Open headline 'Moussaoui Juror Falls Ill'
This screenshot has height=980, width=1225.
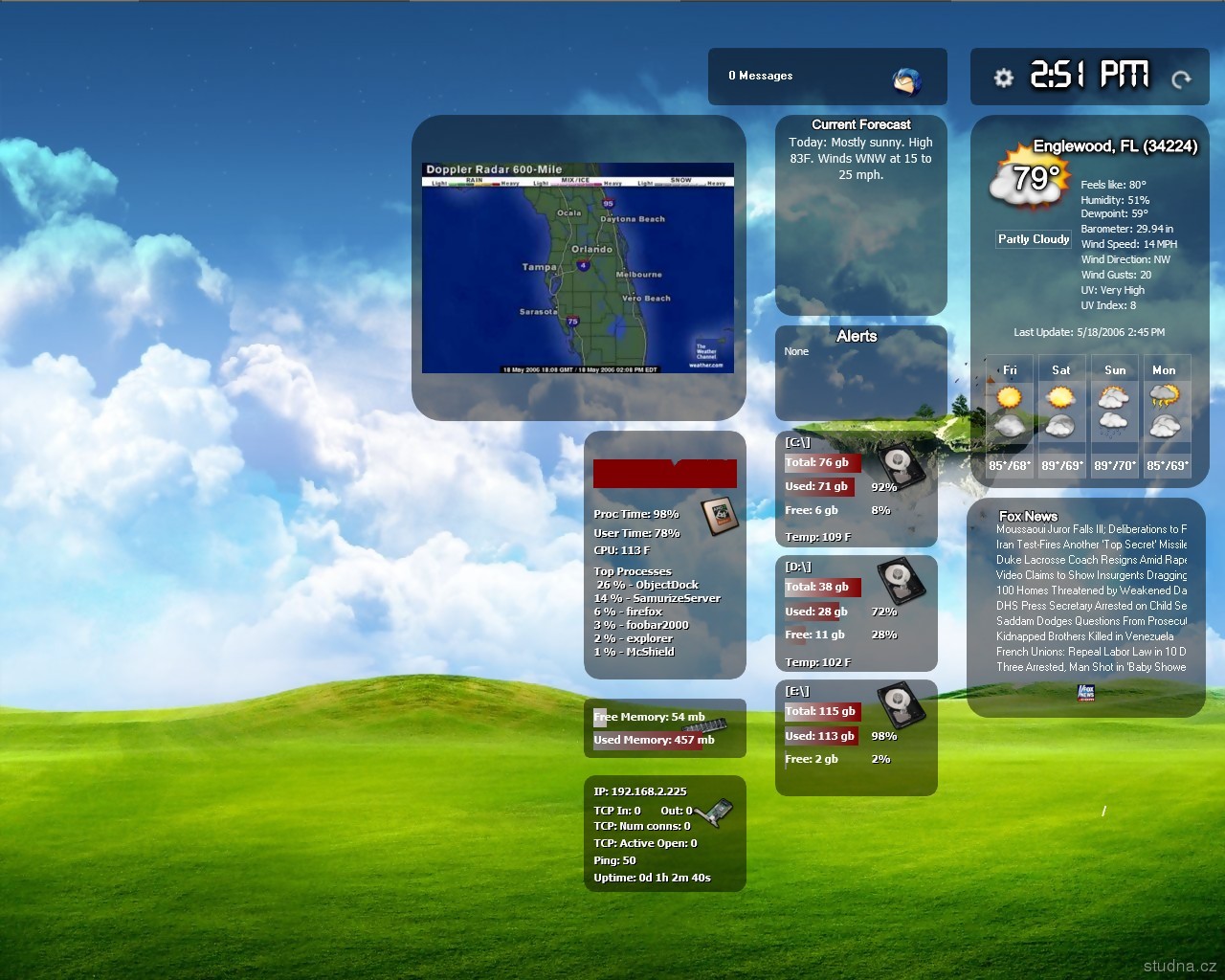(1091, 529)
